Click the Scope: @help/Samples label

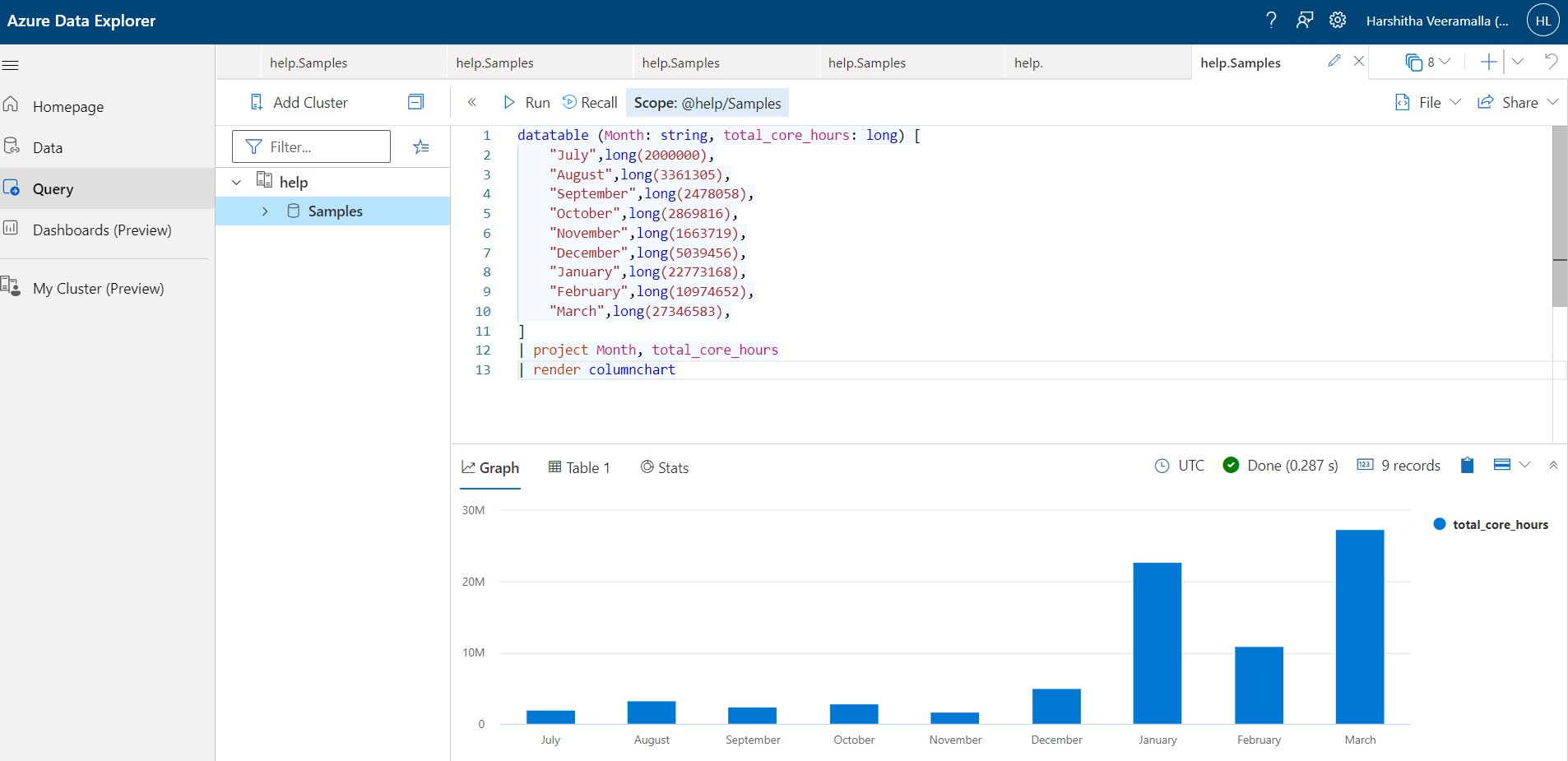click(707, 103)
